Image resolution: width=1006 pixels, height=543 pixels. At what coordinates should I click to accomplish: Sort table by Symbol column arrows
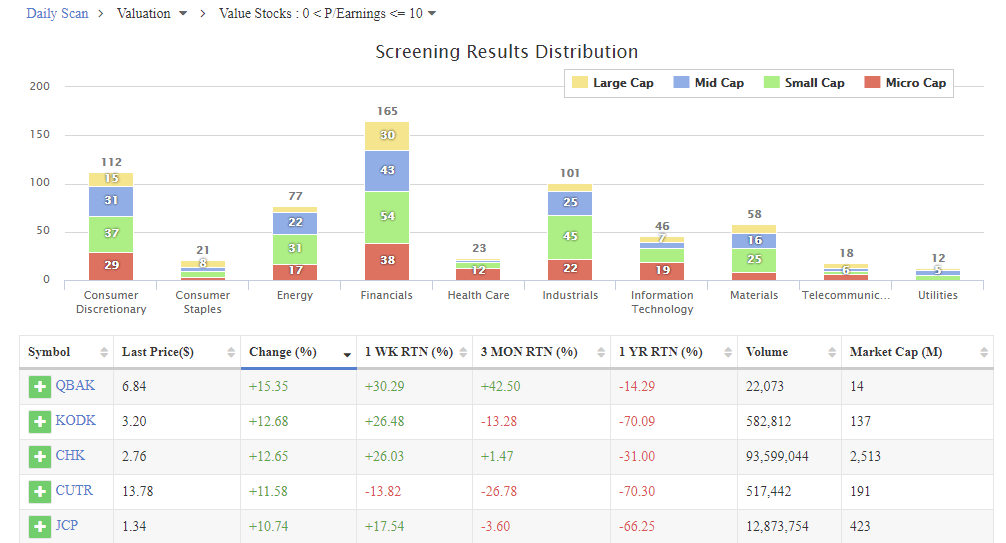104,352
